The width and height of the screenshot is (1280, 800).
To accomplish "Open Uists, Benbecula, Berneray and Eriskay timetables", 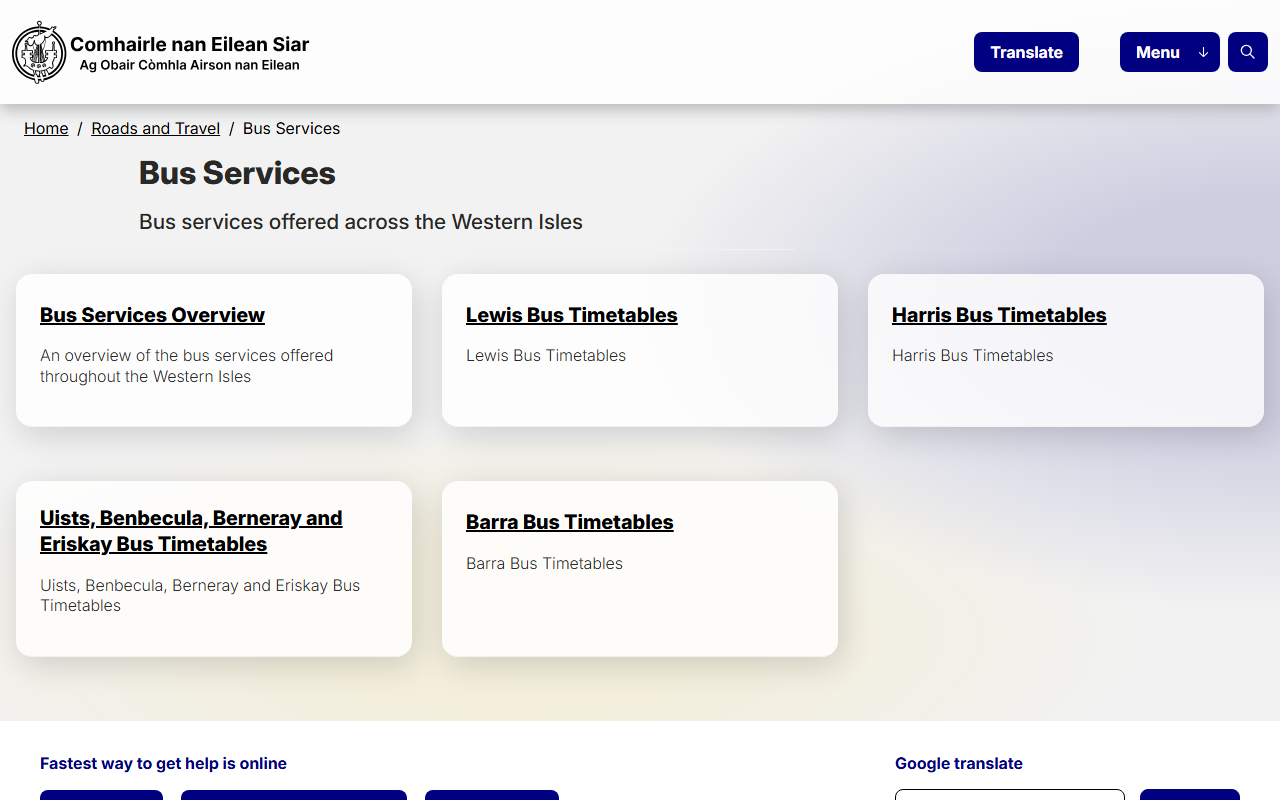I will click(x=191, y=531).
